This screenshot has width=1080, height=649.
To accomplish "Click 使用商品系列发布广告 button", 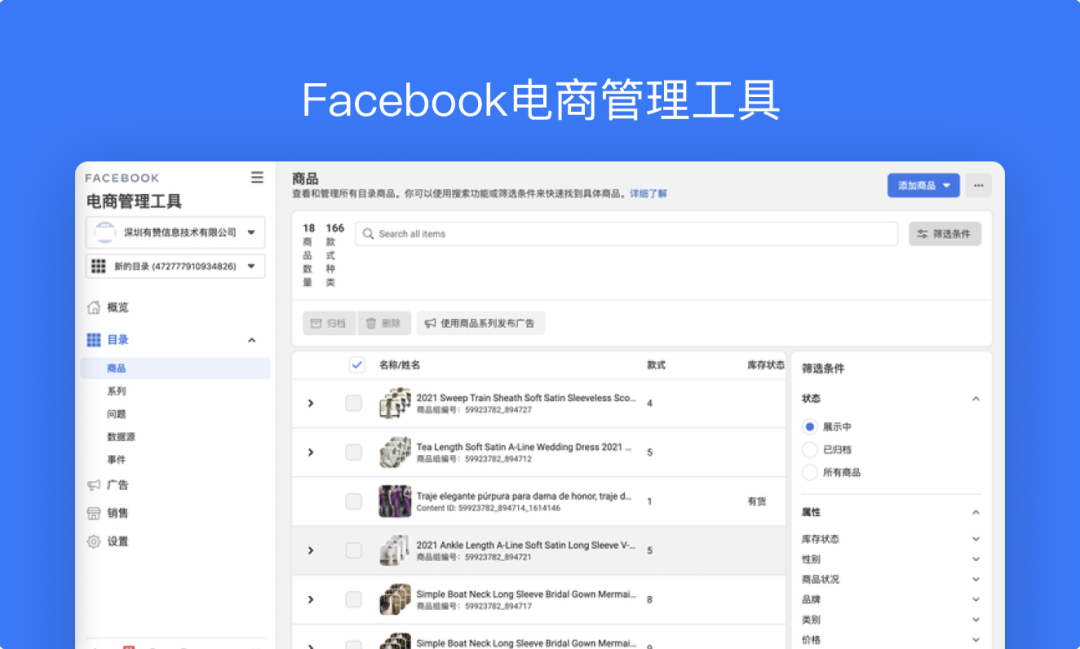I will (x=481, y=323).
